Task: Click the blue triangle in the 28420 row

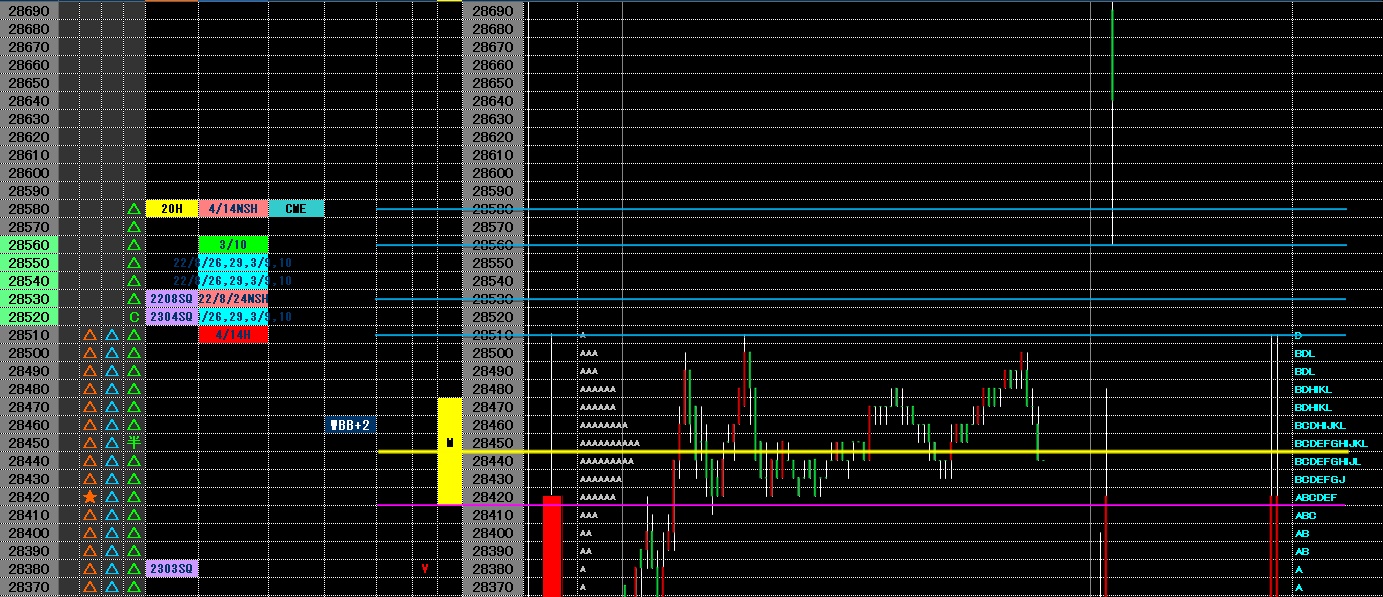Action: click(x=112, y=497)
